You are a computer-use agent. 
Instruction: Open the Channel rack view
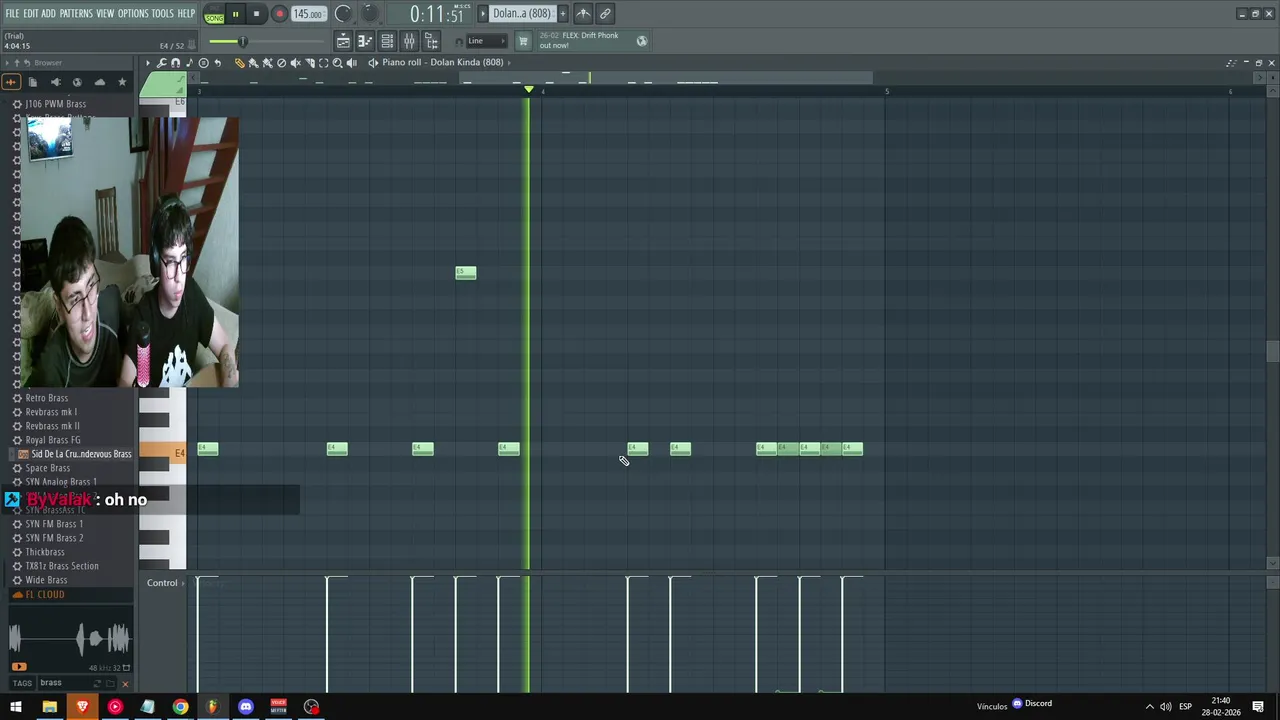click(x=387, y=41)
